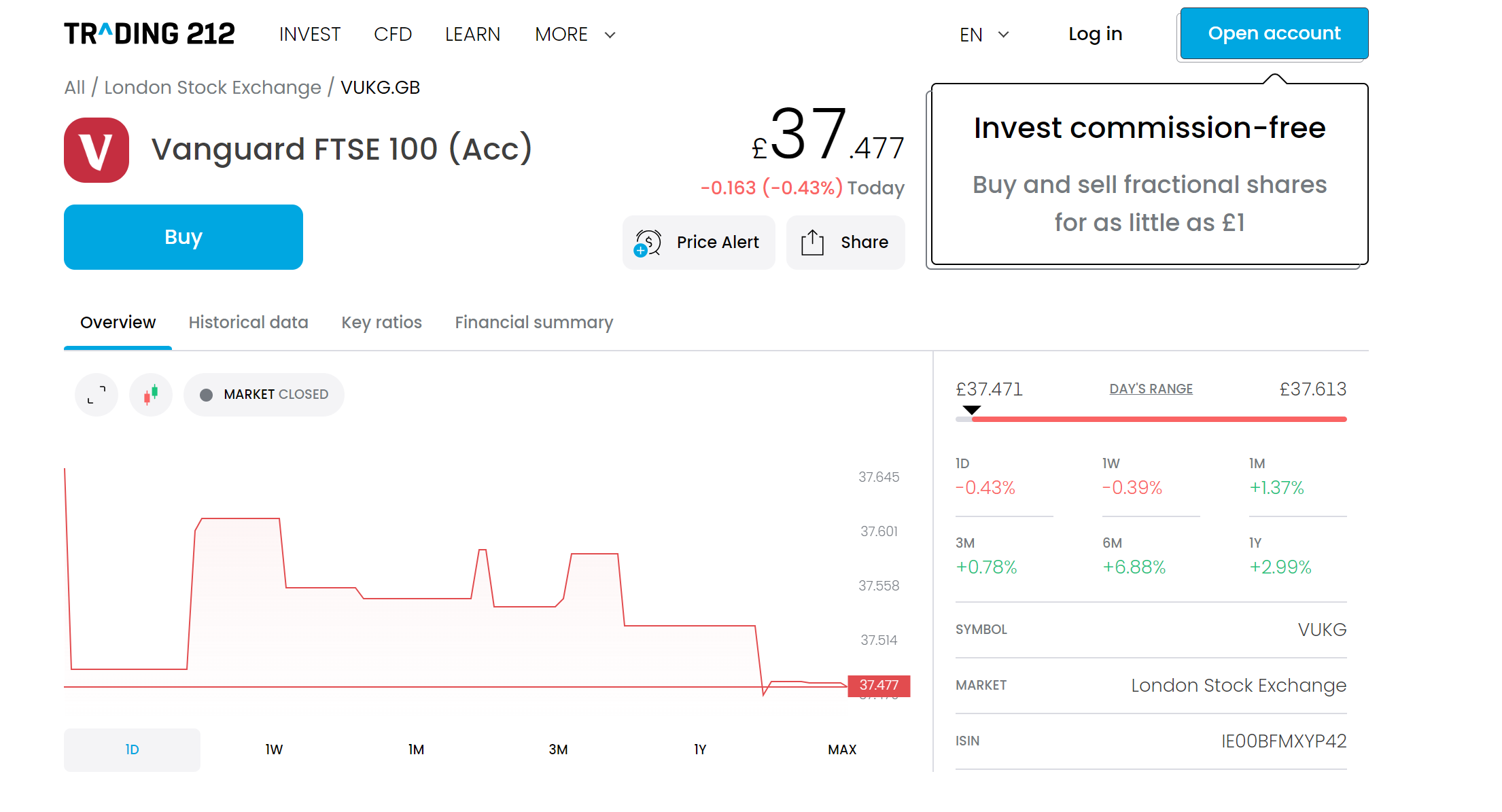
Task: Select the 1M chart range
Action: 416,750
